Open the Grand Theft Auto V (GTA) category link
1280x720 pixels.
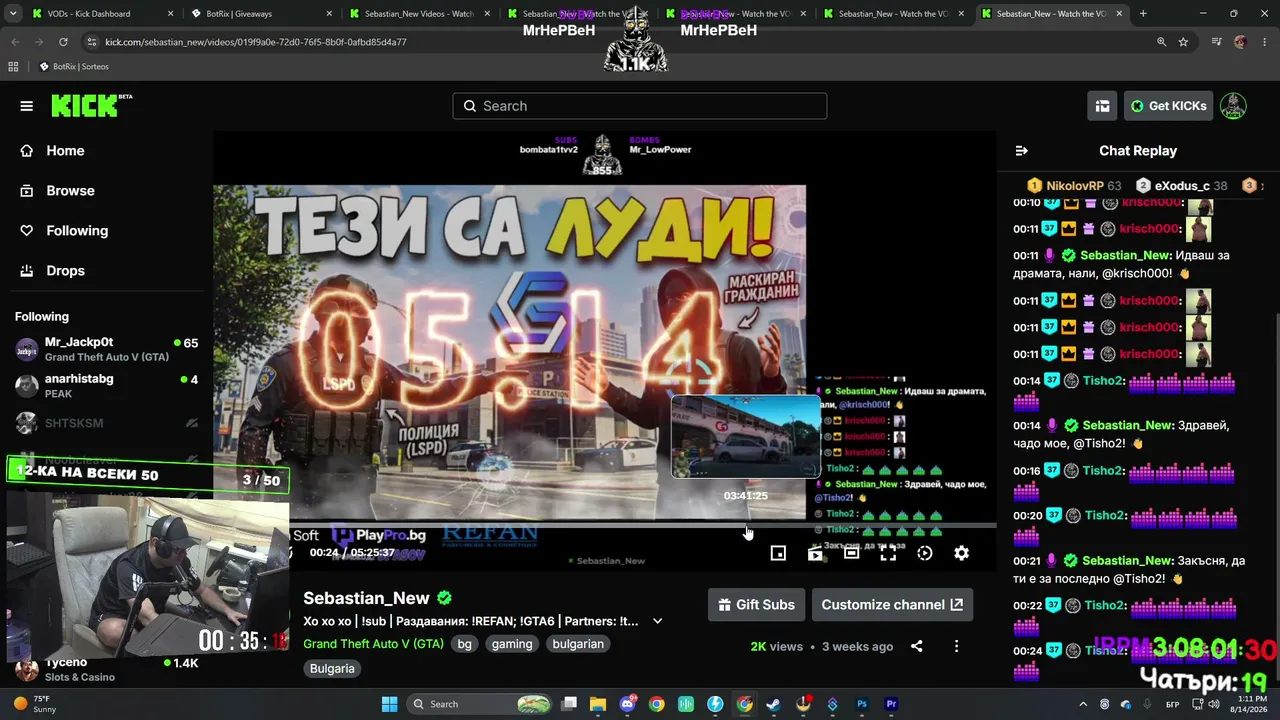pyautogui.click(x=373, y=644)
